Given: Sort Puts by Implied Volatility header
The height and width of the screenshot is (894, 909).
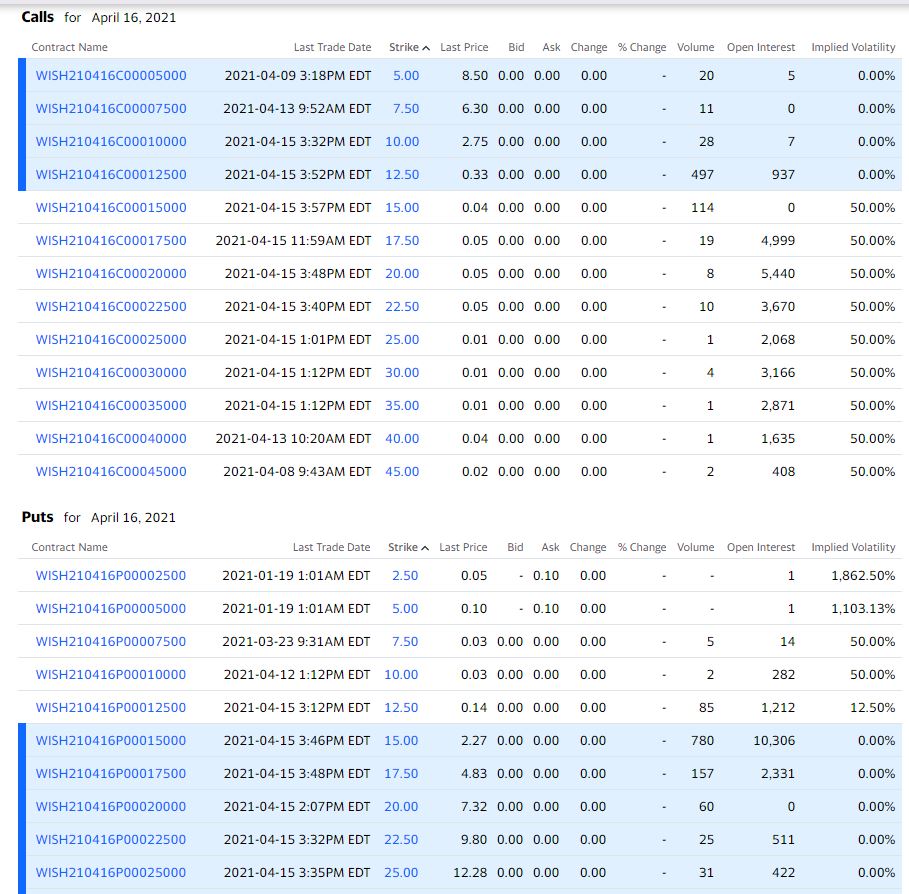Looking at the screenshot, I should click(x=853, y=547).
